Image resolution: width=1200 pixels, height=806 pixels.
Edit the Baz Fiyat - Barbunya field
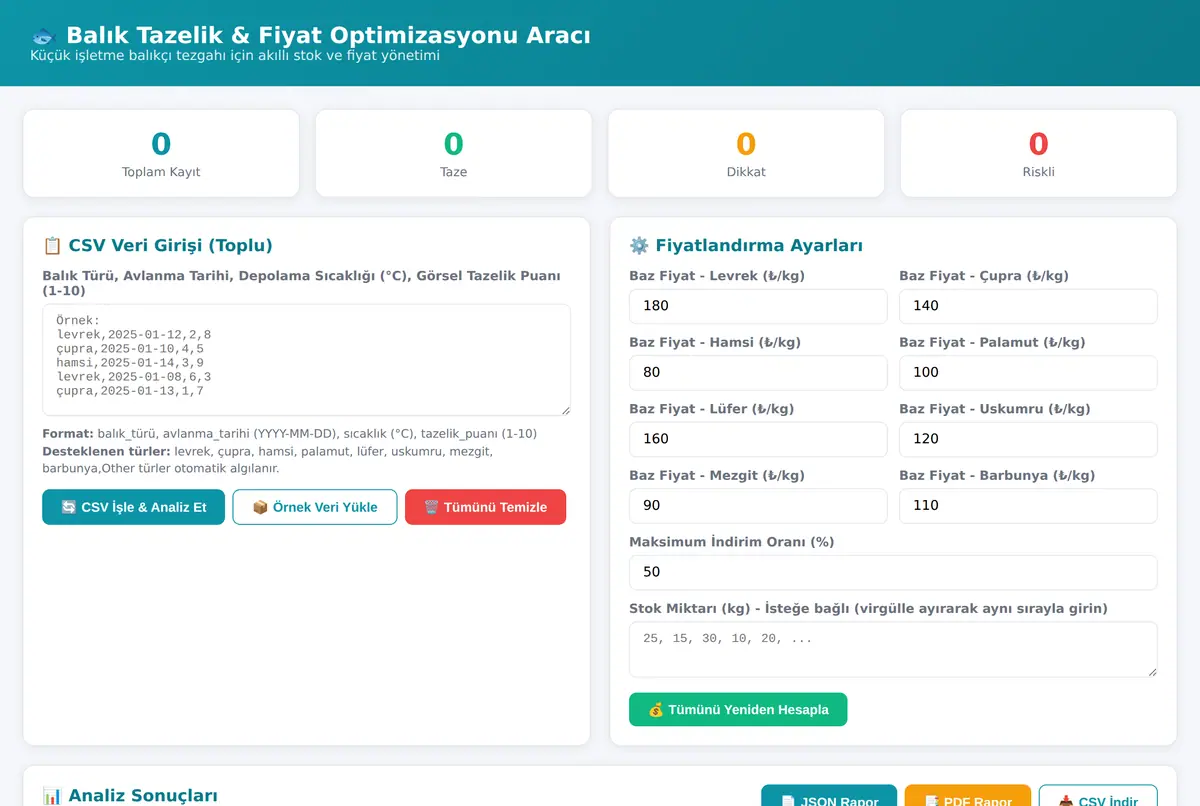[x=1028, y=506]
